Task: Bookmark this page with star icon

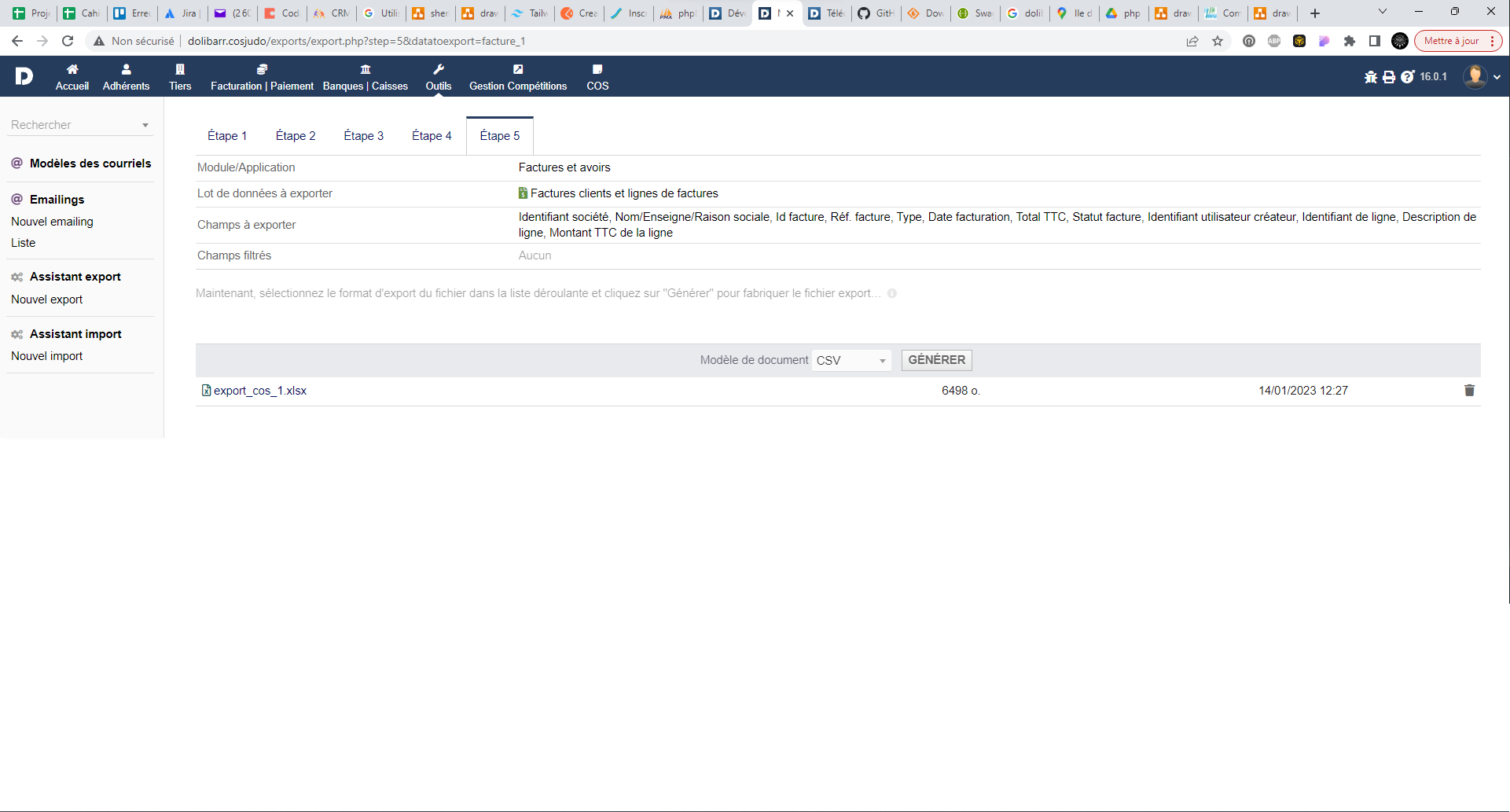Action: (1218, 41)
